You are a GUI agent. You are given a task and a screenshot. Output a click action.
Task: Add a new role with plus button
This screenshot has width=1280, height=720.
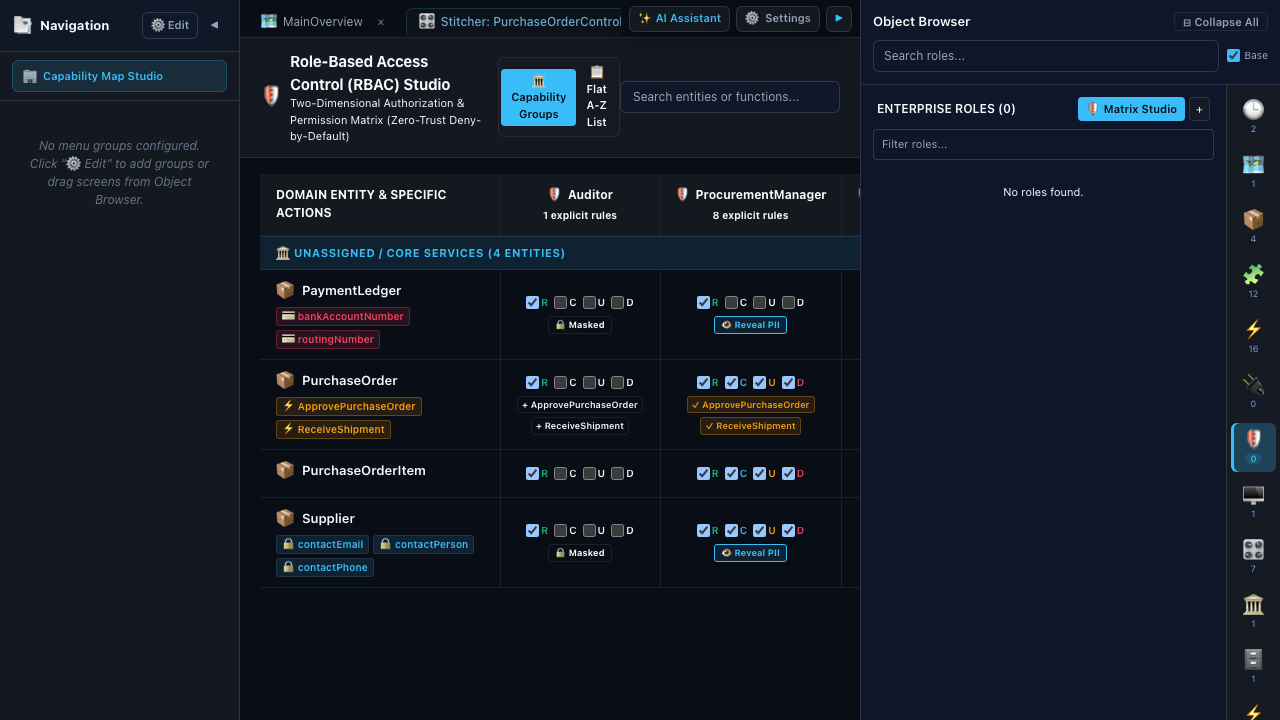click(1200, 109)
